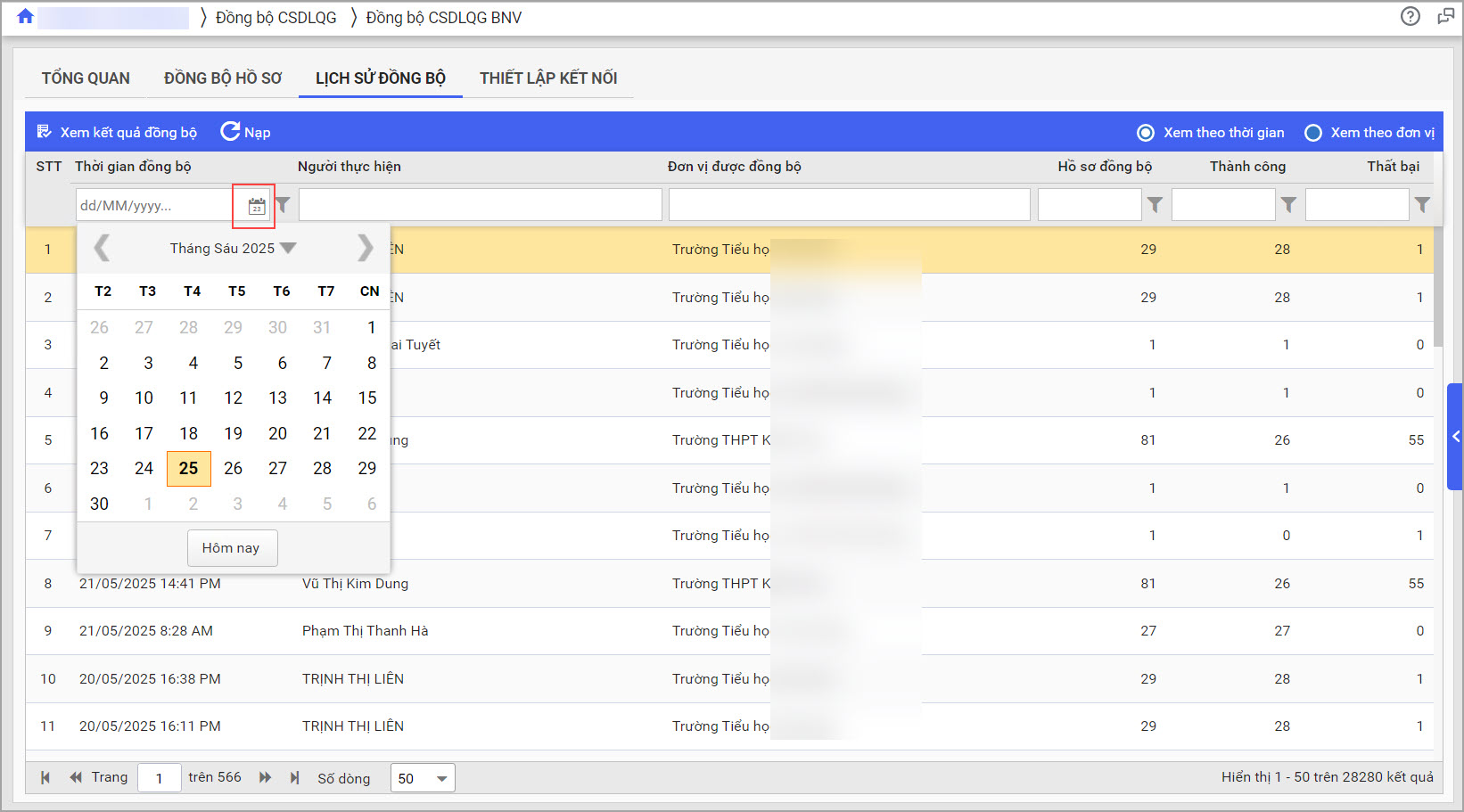
Task: Open the LỊCH SỬ ĐỒNG BỘ tab
Action: click(x=381, y=78)
